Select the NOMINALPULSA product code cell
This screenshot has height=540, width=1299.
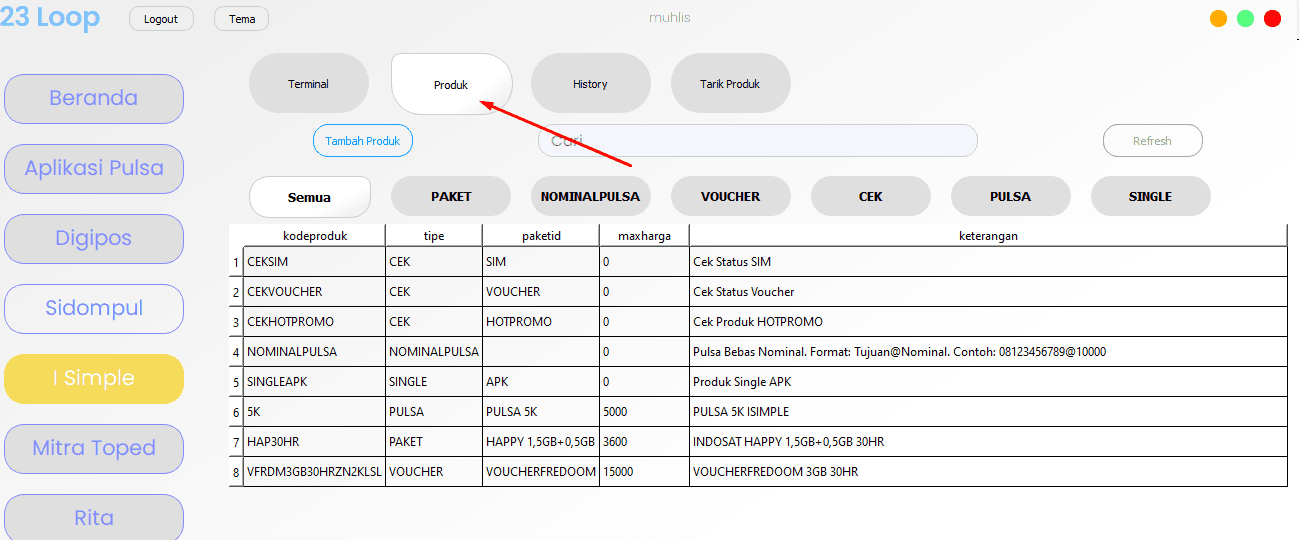(x=314, y=352)
